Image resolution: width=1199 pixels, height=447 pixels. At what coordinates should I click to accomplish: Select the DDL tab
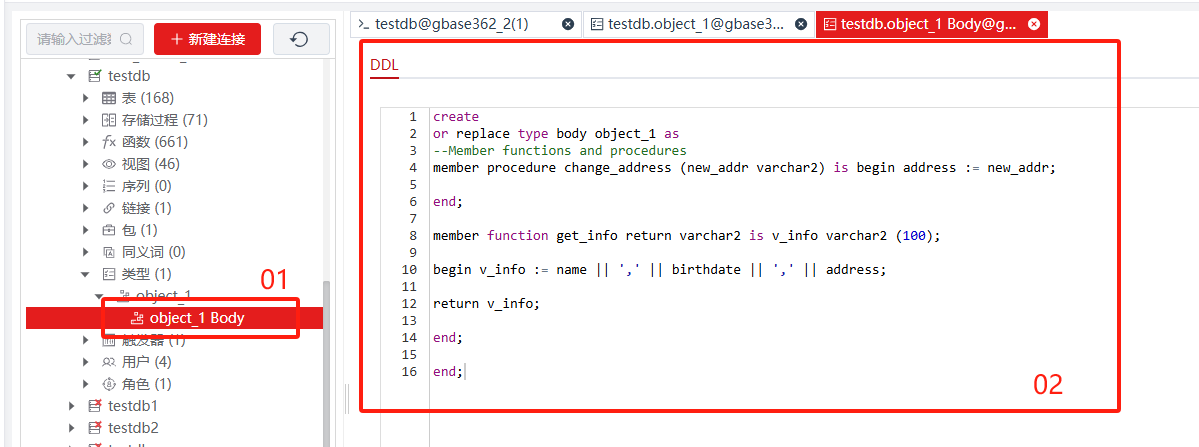[384, 66]
